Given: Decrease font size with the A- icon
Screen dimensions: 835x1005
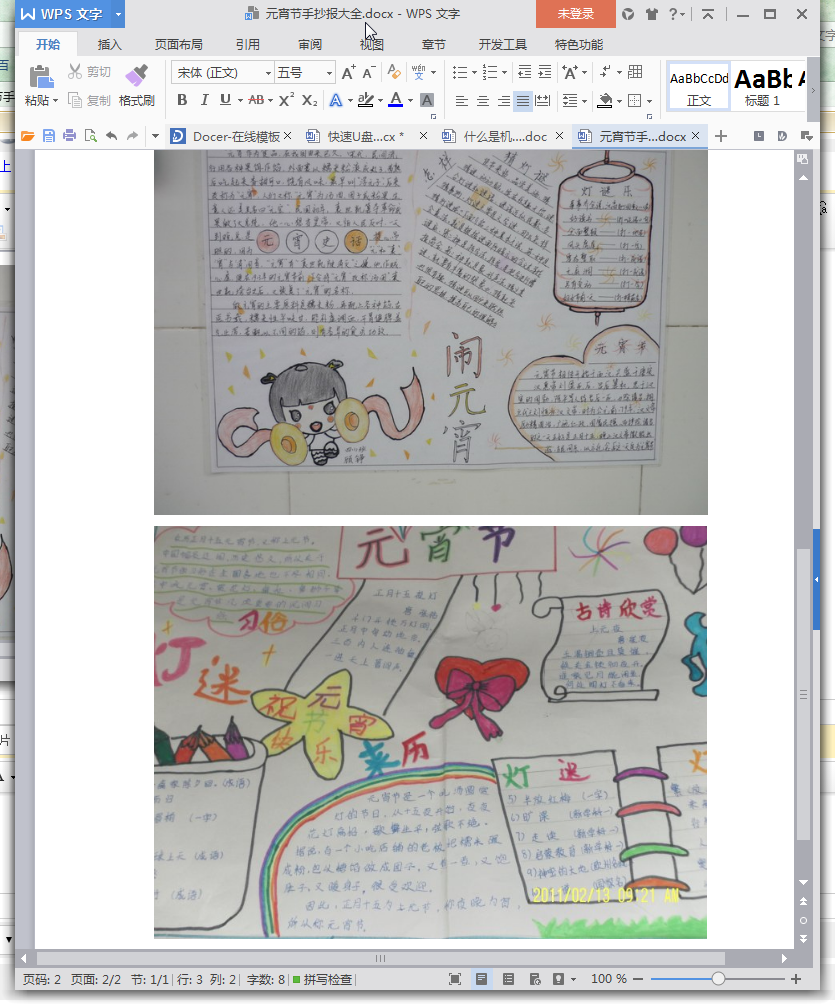Looking at the screenshot, I should [x=368, y=72].
